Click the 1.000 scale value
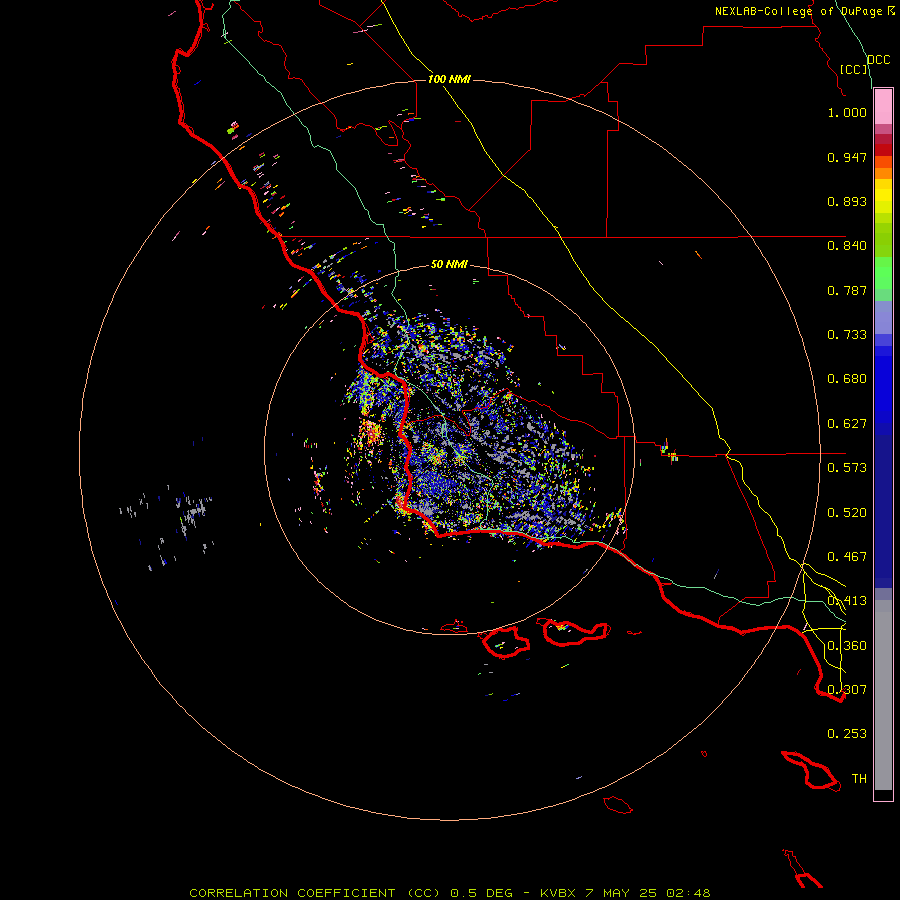 tap(847, 112)
